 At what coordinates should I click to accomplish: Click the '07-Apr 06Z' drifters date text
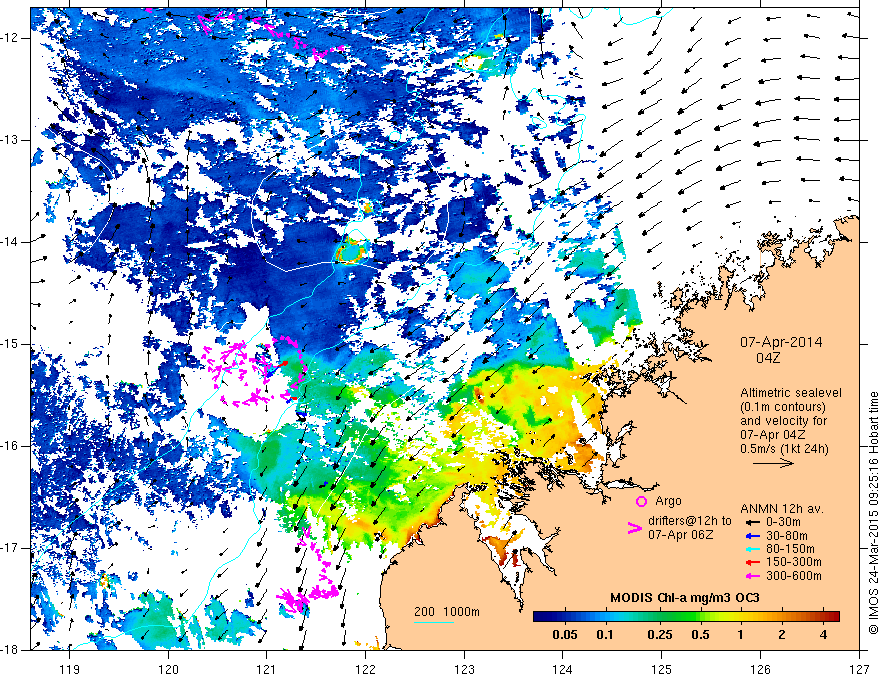pyautogui.click(x=681, y=534)
